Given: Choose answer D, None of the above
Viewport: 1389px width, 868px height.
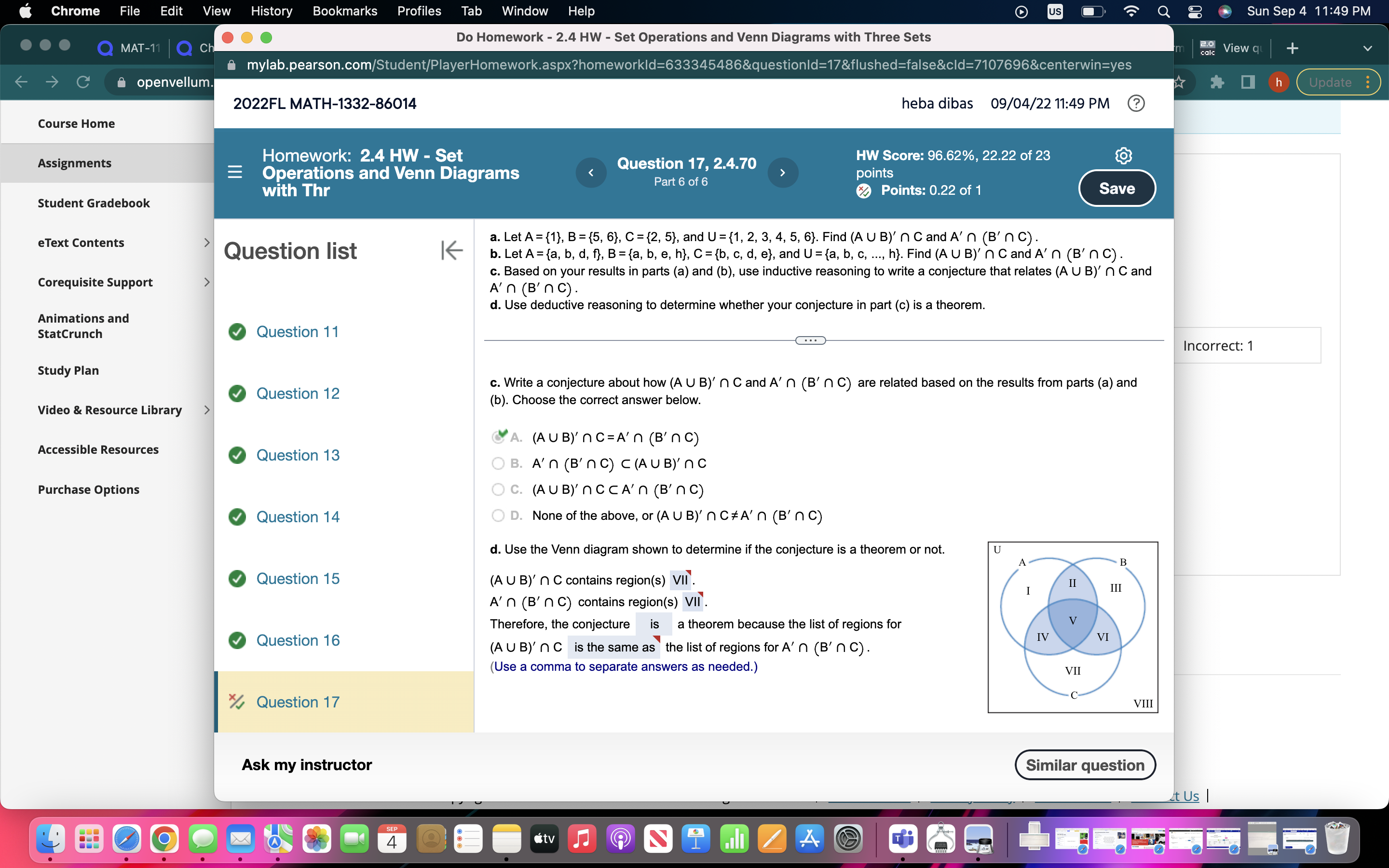Looking at the screenshot, I should 498,515.
